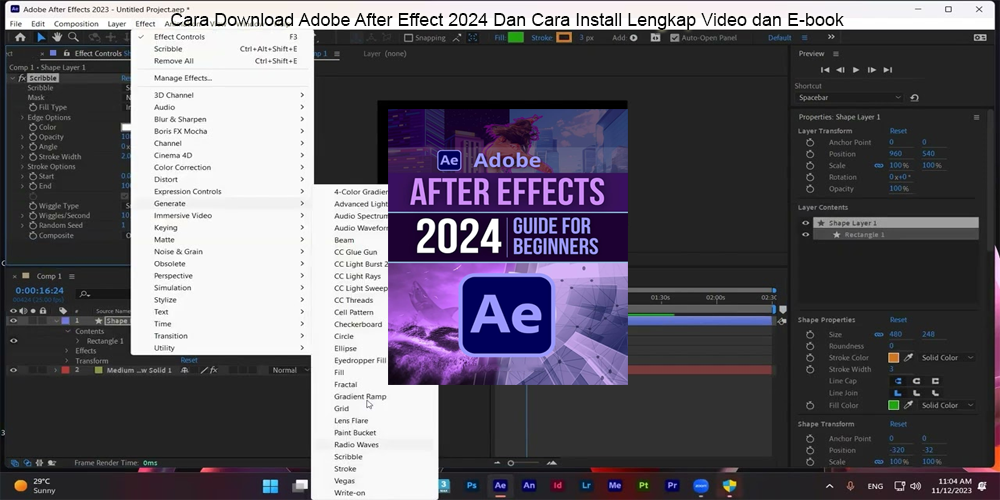Pick Stroke Color with the eyedropper
The image size is (1000, 500).
(908, 358)
